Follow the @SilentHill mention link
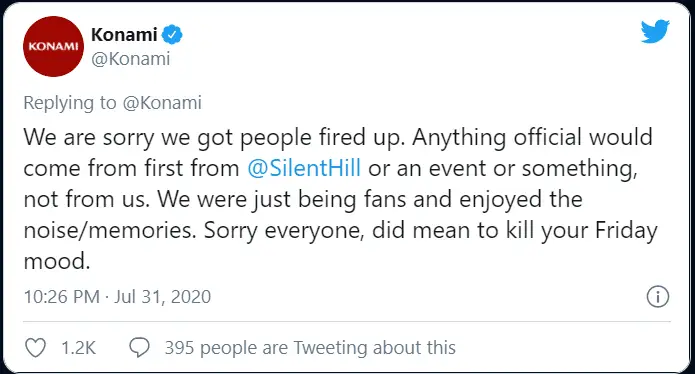This screenshot has height=374, width=695. coord(304,168)
